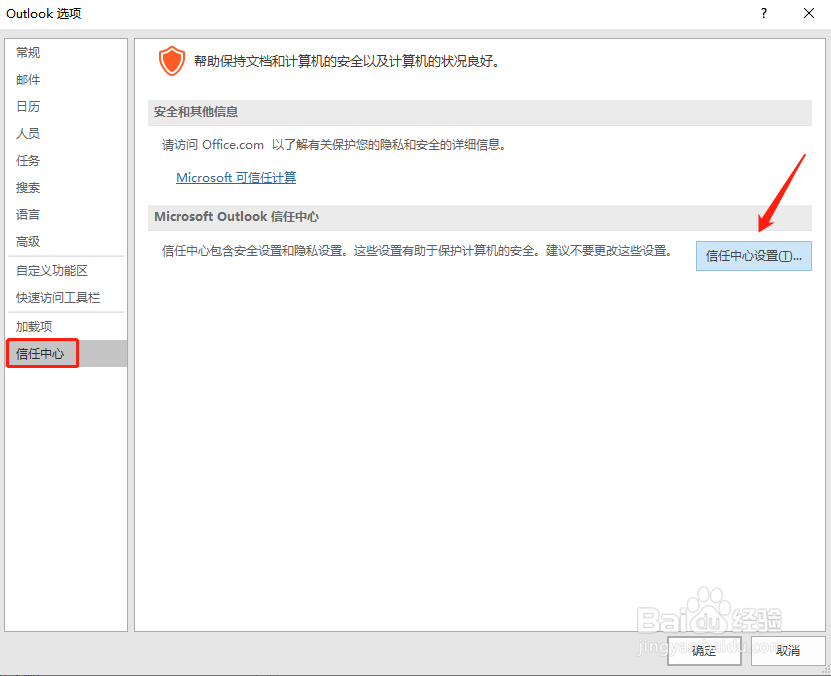831x676 pixels.
Task: Open the Microsoft 可信任计算 link
Action: click(236, 177)
